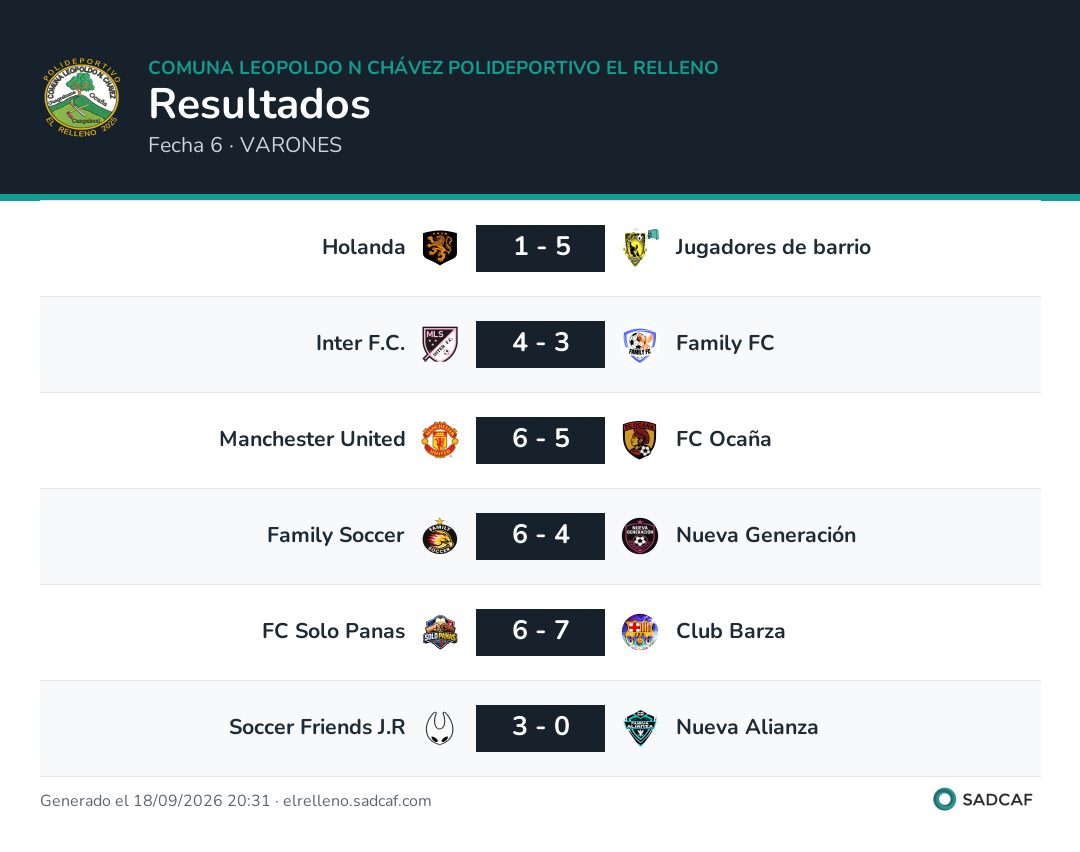Open the 1 - 5 score box
Viewport: 1080px width, 852px height.
click(541, 248)
